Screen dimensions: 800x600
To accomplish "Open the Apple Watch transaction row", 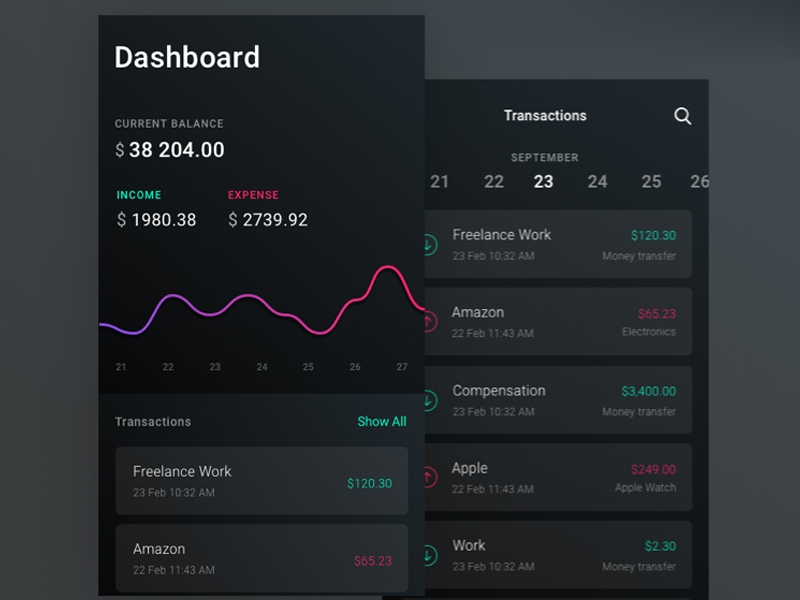I will coord(558,478).
